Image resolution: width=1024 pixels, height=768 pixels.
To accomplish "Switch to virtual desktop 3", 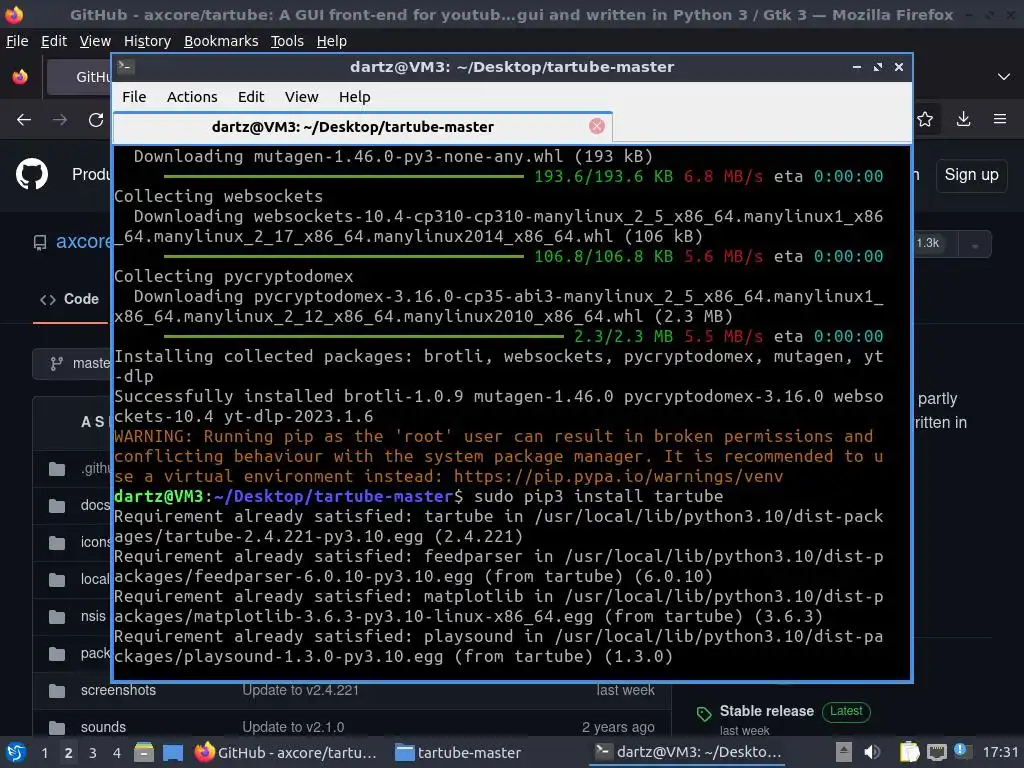I will pos(93,753).
